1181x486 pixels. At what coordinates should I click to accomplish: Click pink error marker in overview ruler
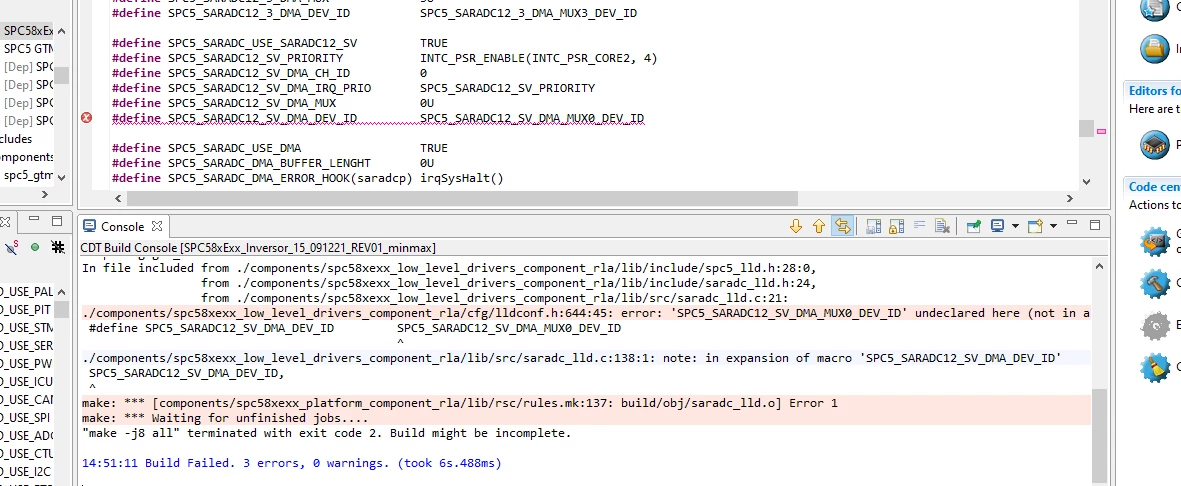[1101, 132]
